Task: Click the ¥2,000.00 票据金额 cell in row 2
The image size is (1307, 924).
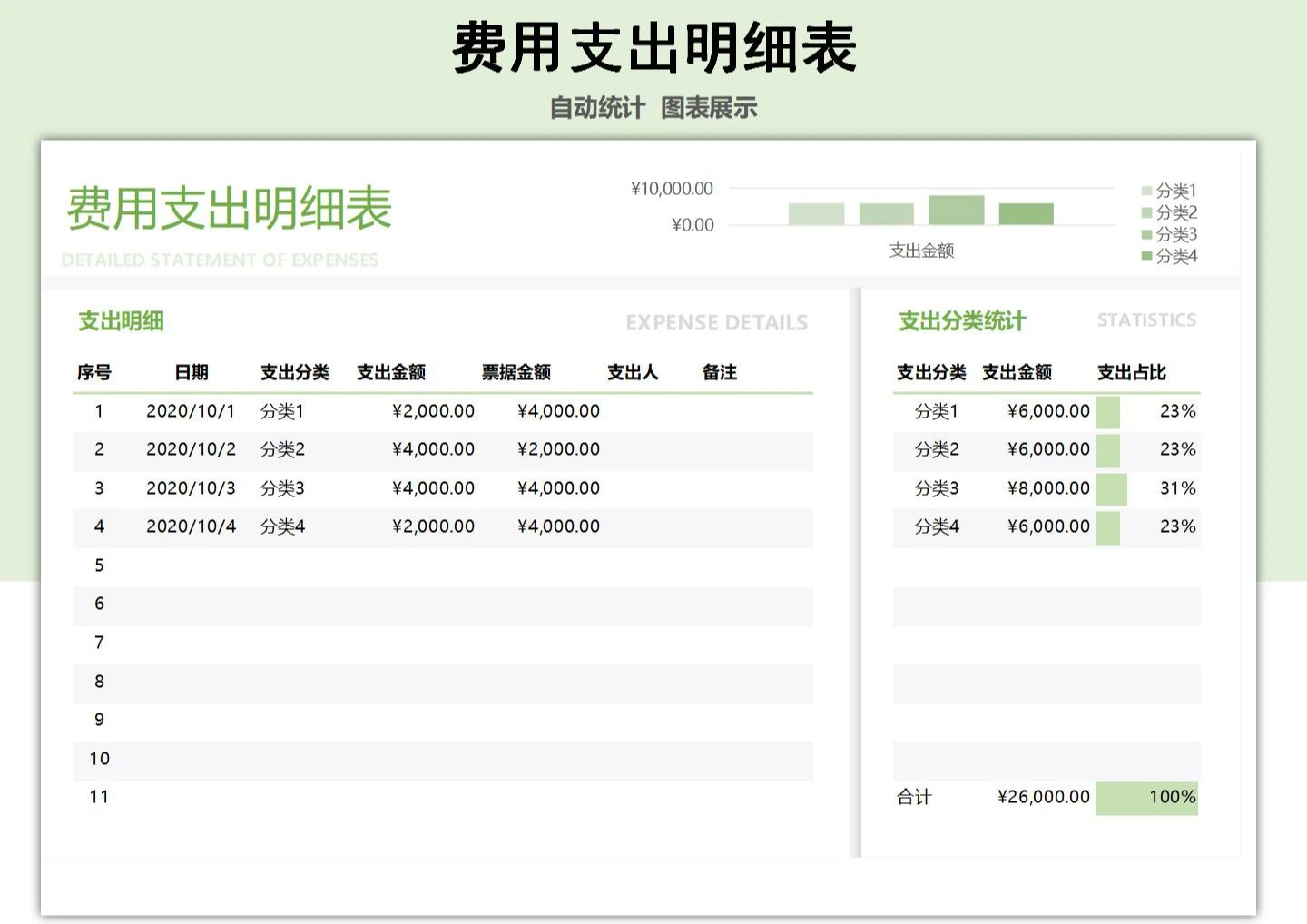Action: (558, 449)
